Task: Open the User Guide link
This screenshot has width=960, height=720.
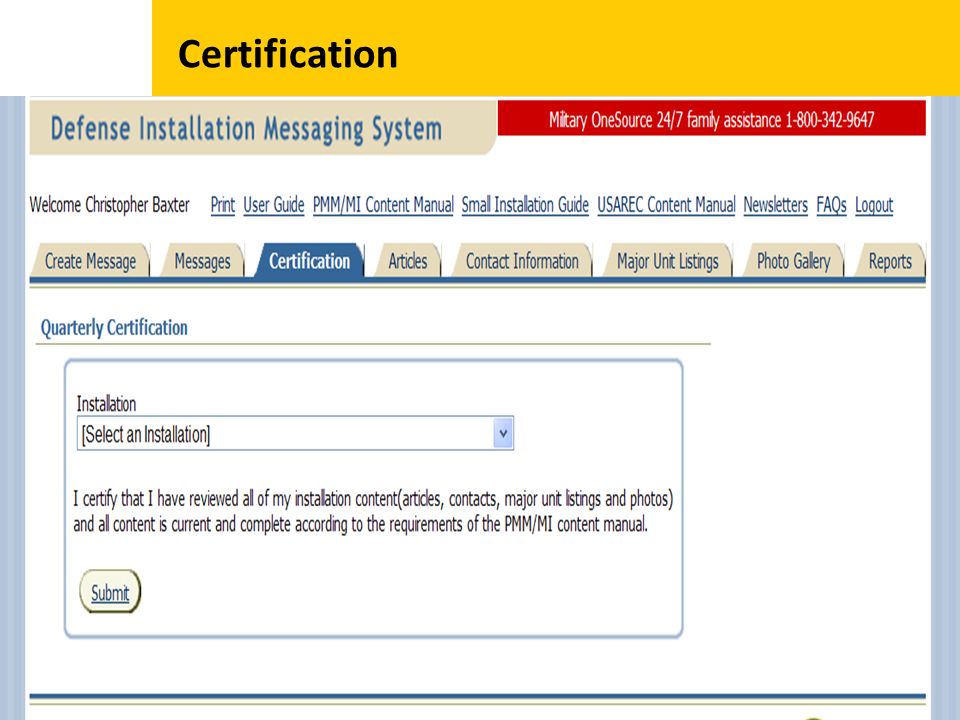Action: pos(274,204)
